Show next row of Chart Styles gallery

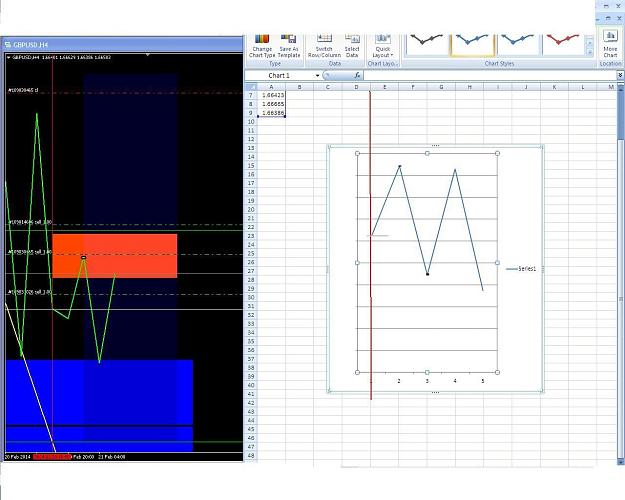click(x=590, y=44)
